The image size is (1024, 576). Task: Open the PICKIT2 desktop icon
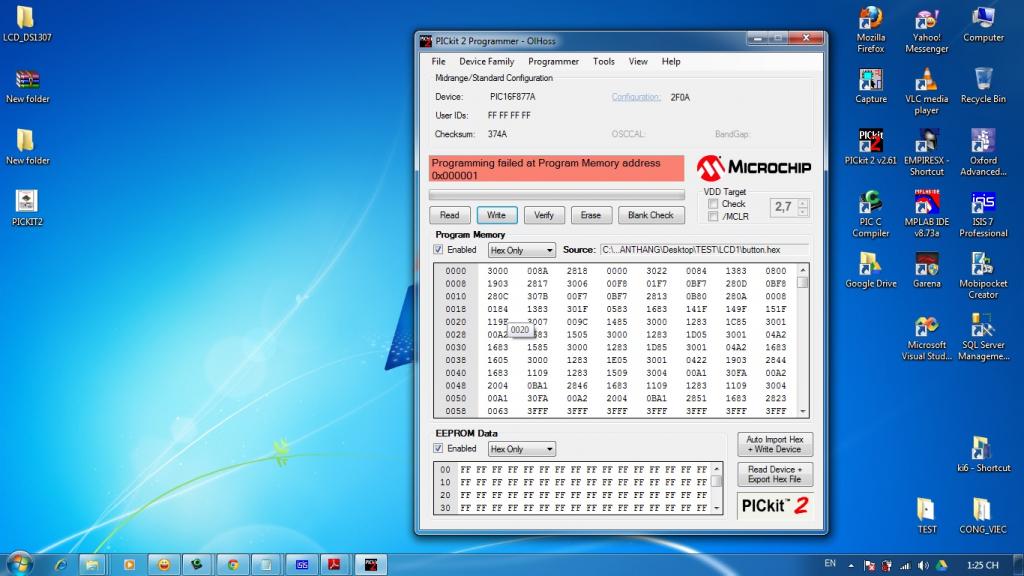click(27, 207)
